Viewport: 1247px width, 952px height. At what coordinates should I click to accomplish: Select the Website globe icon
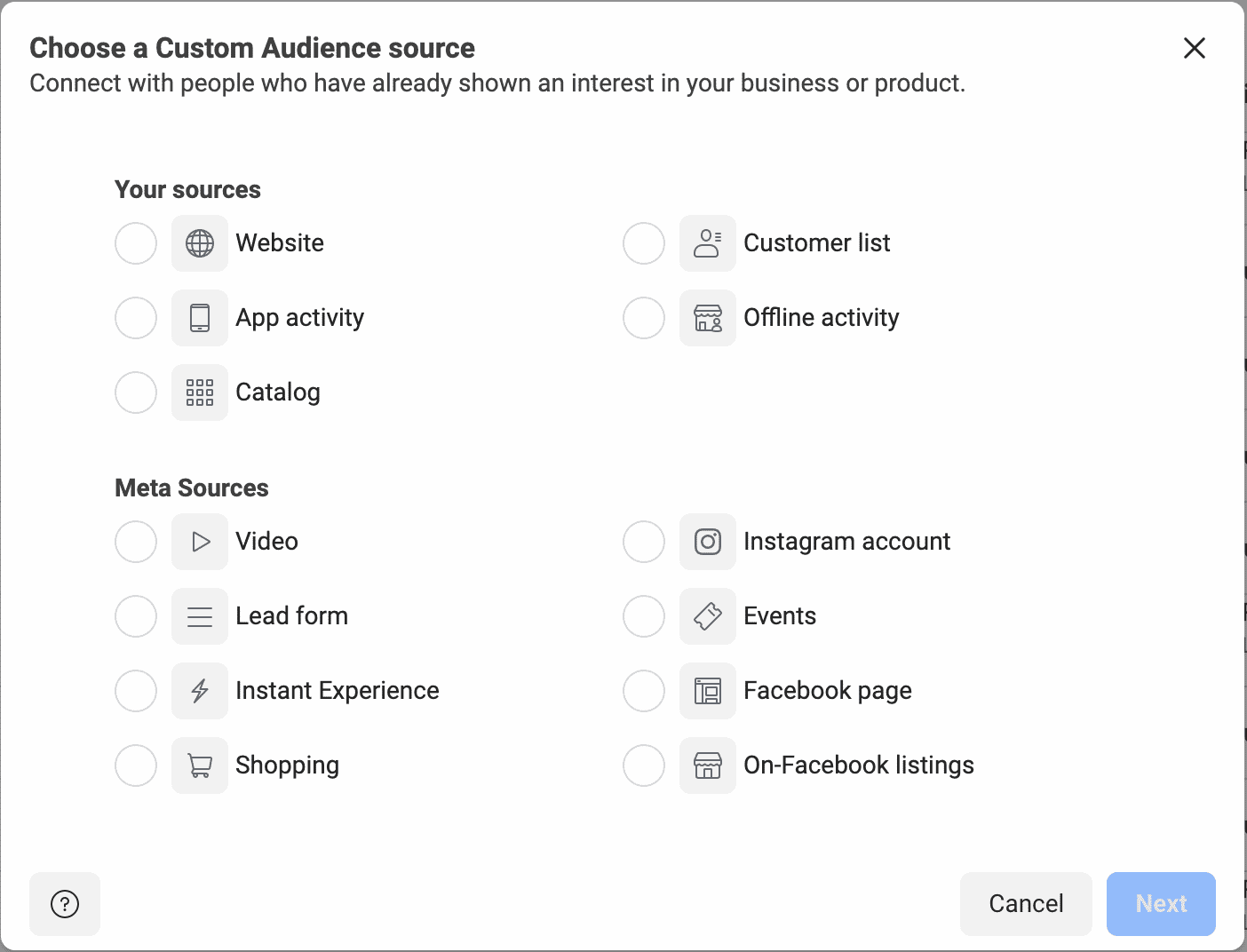pos(199,243)
